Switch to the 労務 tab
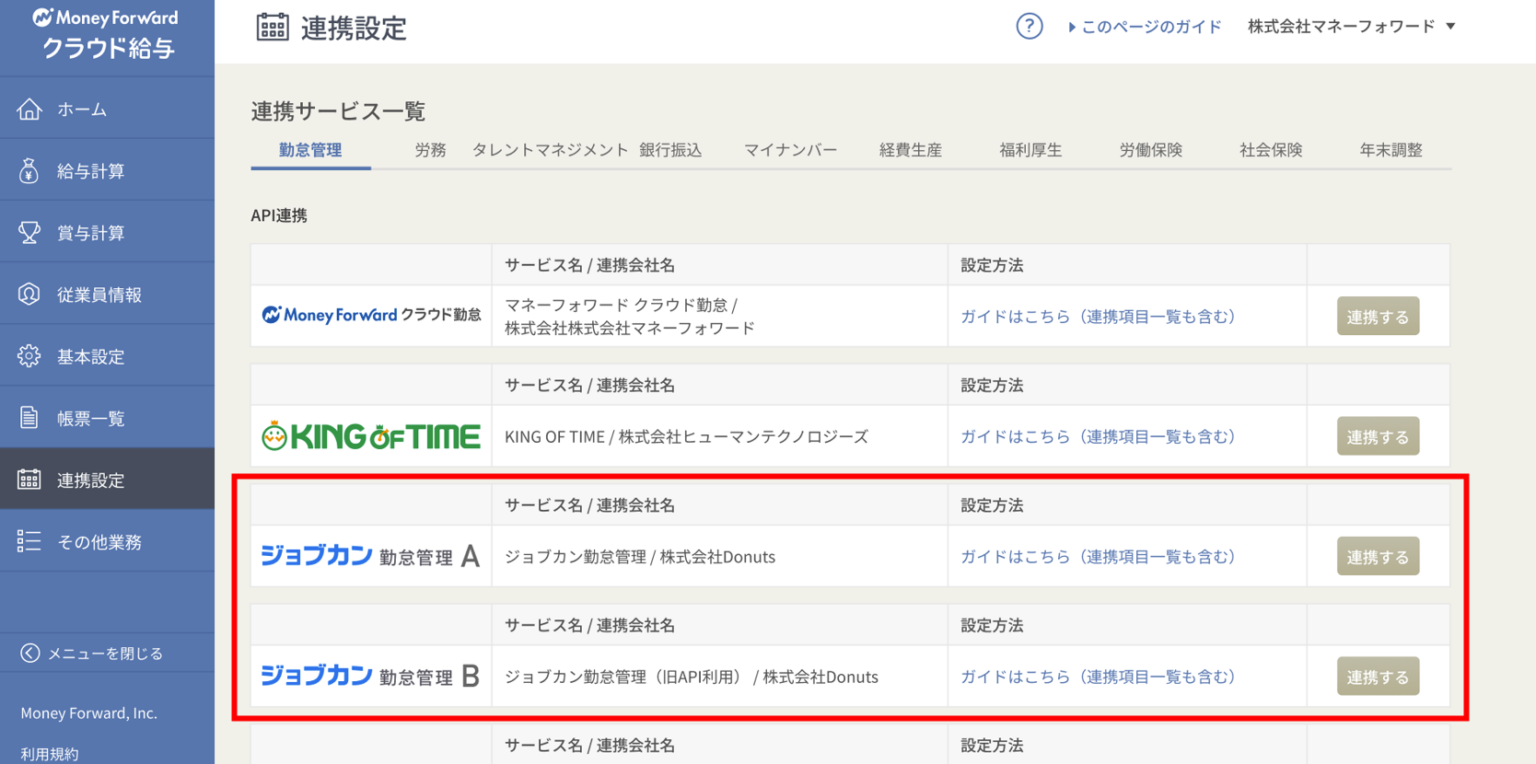1536x764 pixels. click(x=430, y=150)
